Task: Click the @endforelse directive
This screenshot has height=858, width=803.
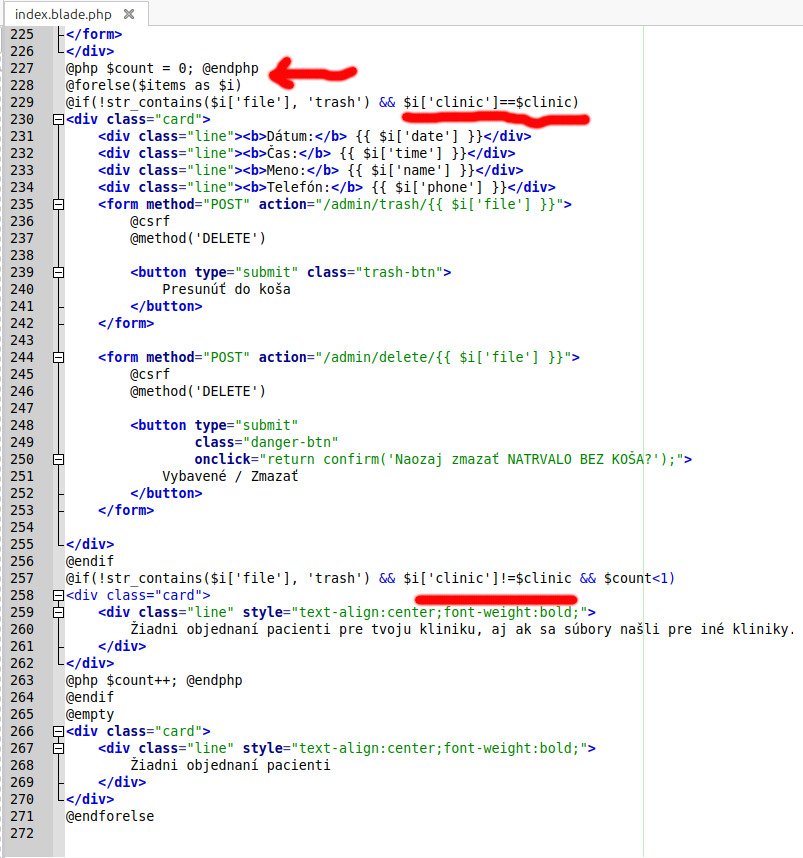Action: (x=110, y=816)
